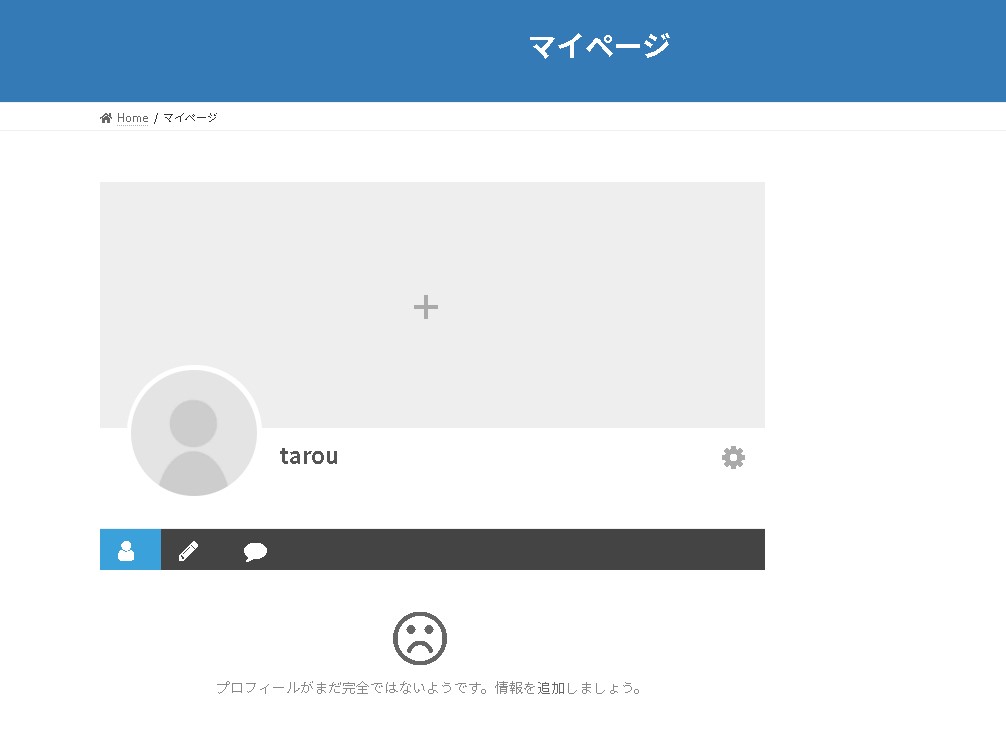Click empty space in dark tab bar
Image resolution: width=1006 pixels, height=747 pixels.
point(520,550)
